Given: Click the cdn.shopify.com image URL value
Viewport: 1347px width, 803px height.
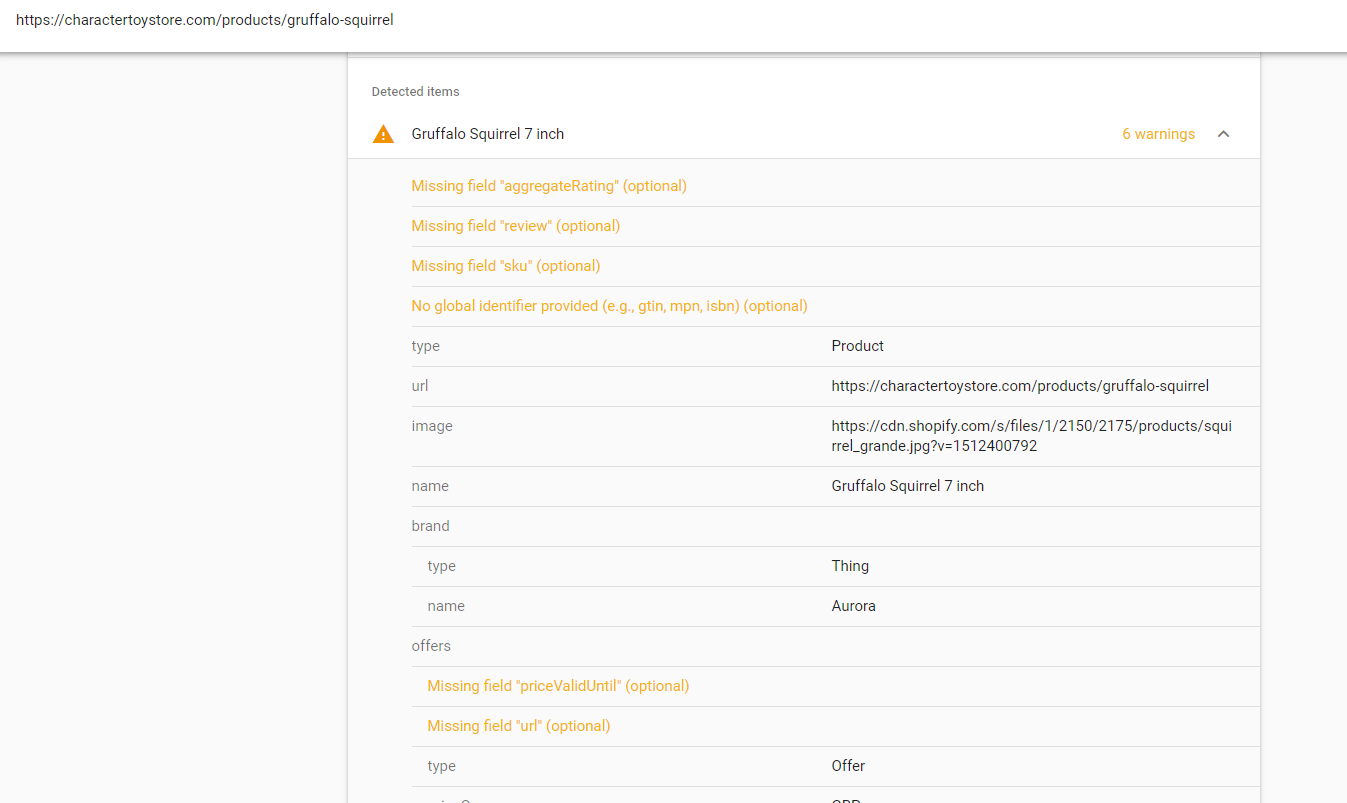Looking at the screenshot, I should point(1031,436).
